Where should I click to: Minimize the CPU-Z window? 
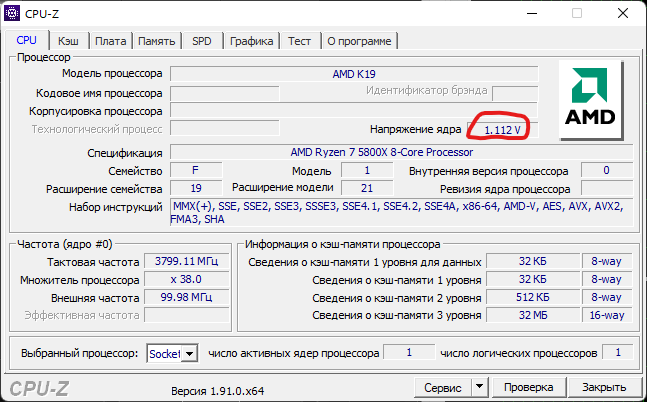coord(532,13)
